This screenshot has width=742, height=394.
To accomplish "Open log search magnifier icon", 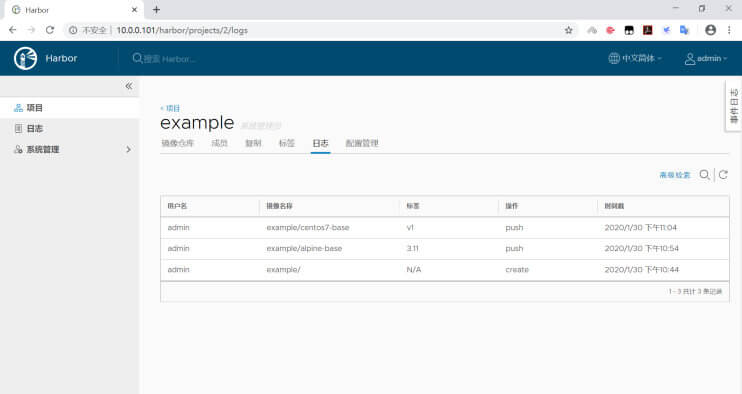I will click(x=704, y=175).
